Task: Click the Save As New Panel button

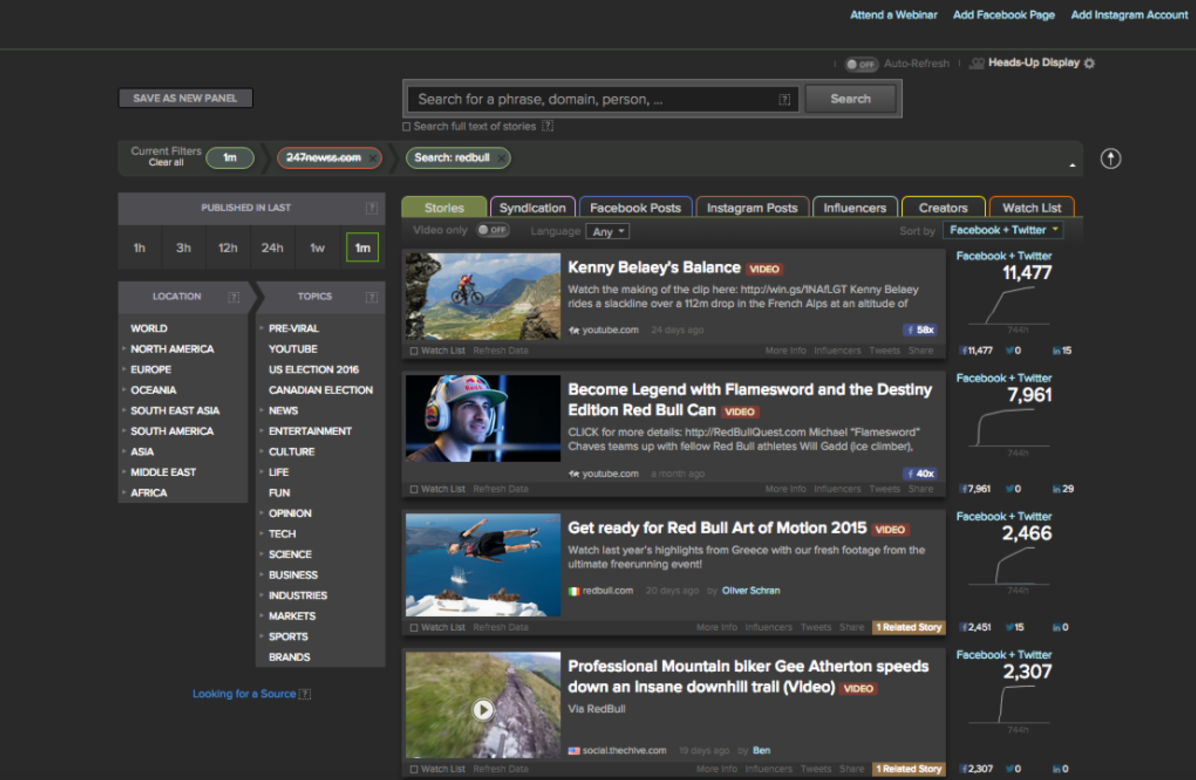Action: pyautogui.click(x=185, y=99)
